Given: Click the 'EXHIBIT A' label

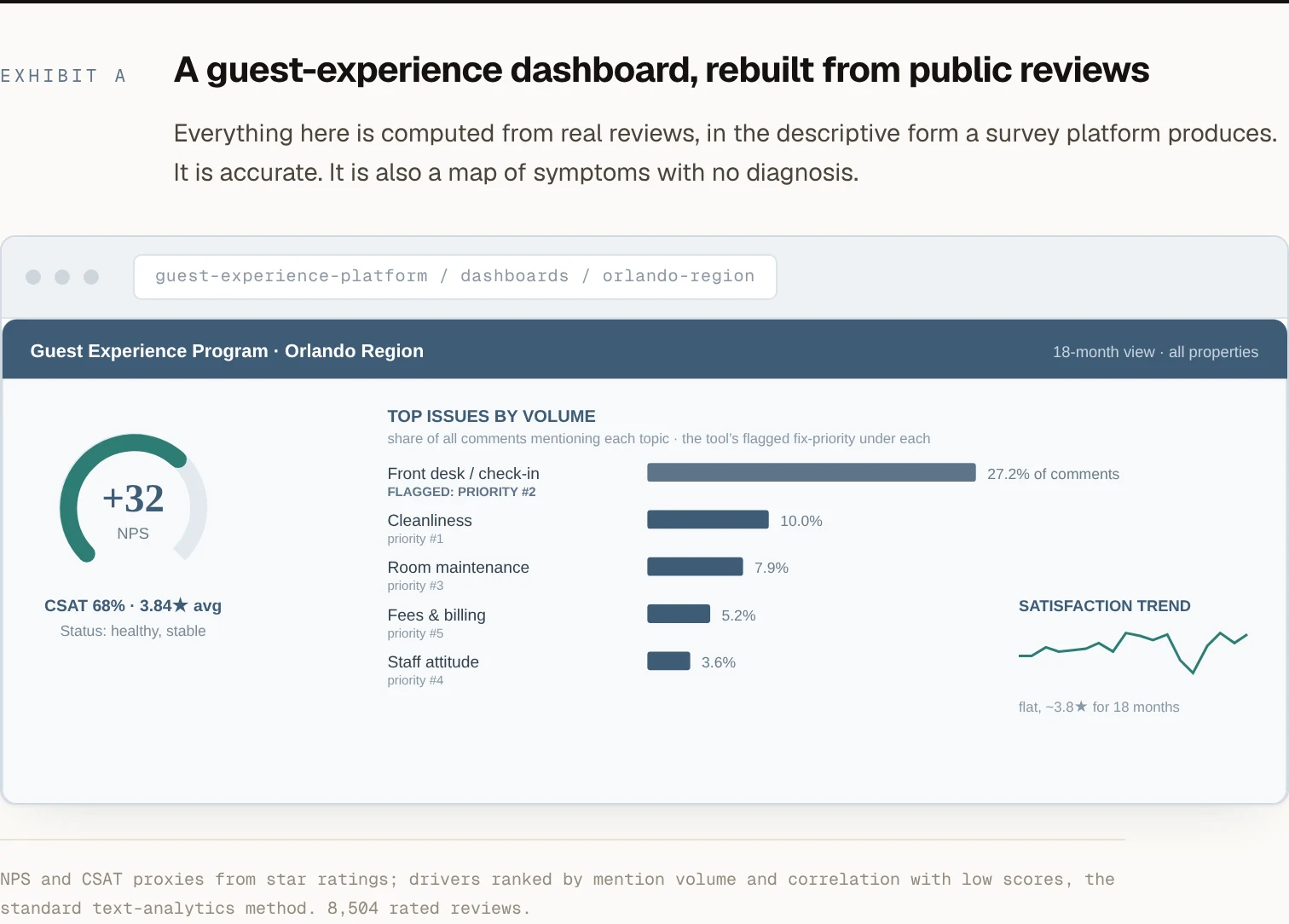Looking at the screenshot, I should point(63,76).
